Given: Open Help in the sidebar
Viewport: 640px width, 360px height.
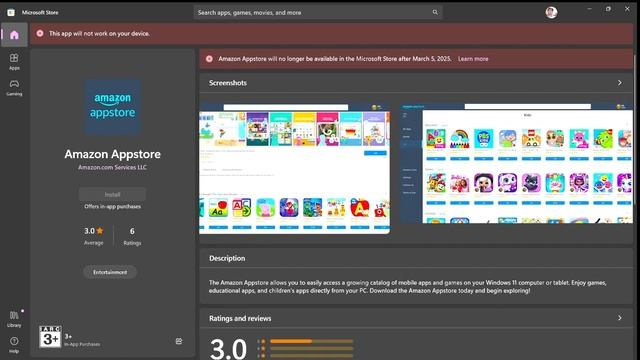Looking at the screenshot, I should pos(14,344).
